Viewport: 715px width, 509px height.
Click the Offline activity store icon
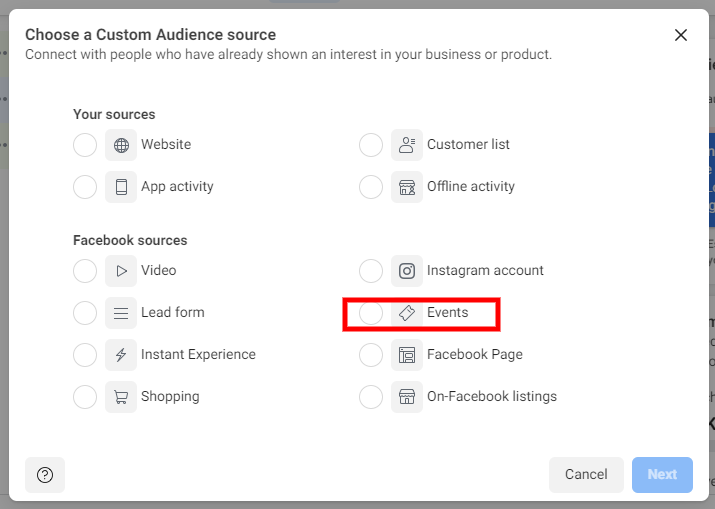coord(407,187)
